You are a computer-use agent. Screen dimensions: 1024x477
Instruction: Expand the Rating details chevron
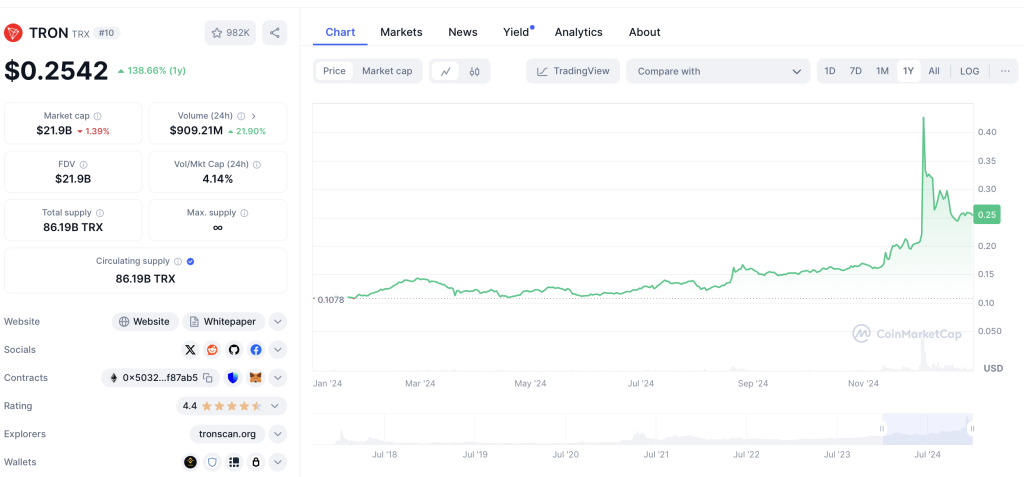pyautogui.click(x=275, y=406)
